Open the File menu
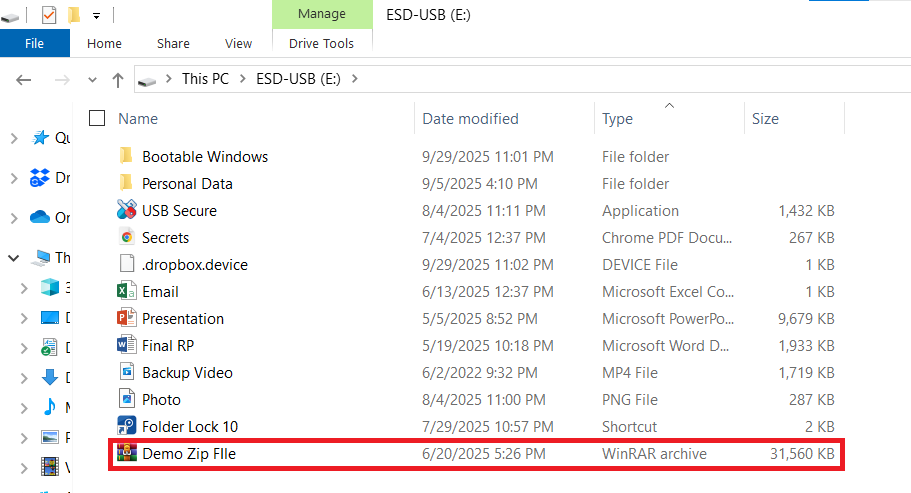Screen dimensions: 911x493 click(34, 44)
